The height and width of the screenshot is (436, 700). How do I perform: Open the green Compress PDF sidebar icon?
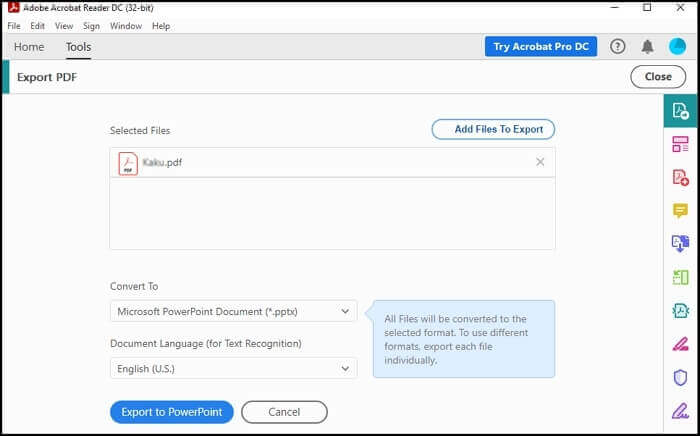click(681, 277)
